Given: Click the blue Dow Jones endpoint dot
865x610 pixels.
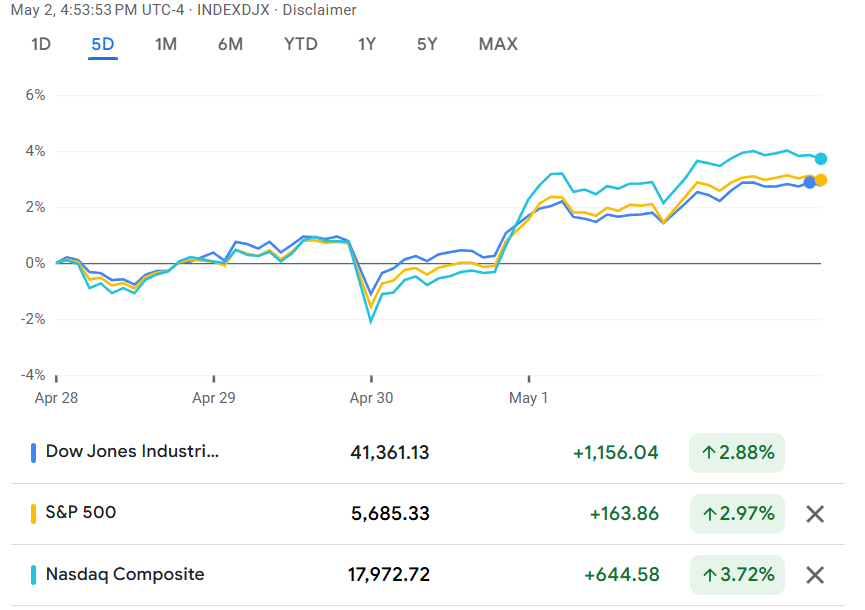Looking at the screenshot, I should tap(809, 183).
